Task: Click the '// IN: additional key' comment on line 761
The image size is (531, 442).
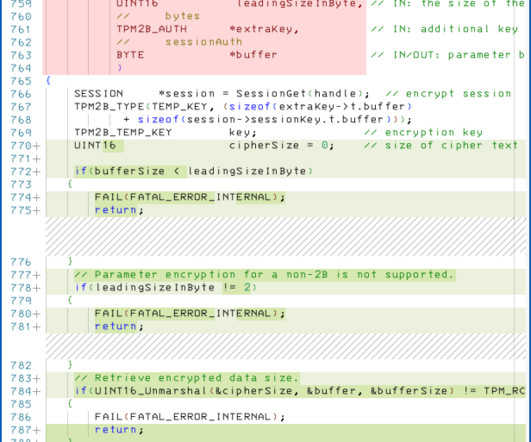Action: pos(444,29)
